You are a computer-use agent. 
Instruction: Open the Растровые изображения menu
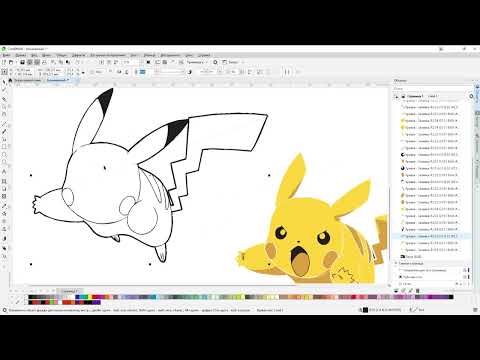[108, 55]
